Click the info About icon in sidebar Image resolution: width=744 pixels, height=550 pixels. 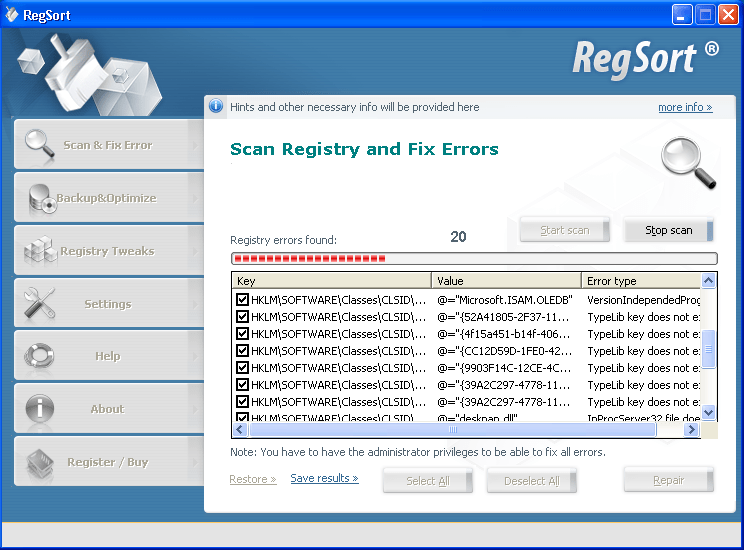pos(40,408)
